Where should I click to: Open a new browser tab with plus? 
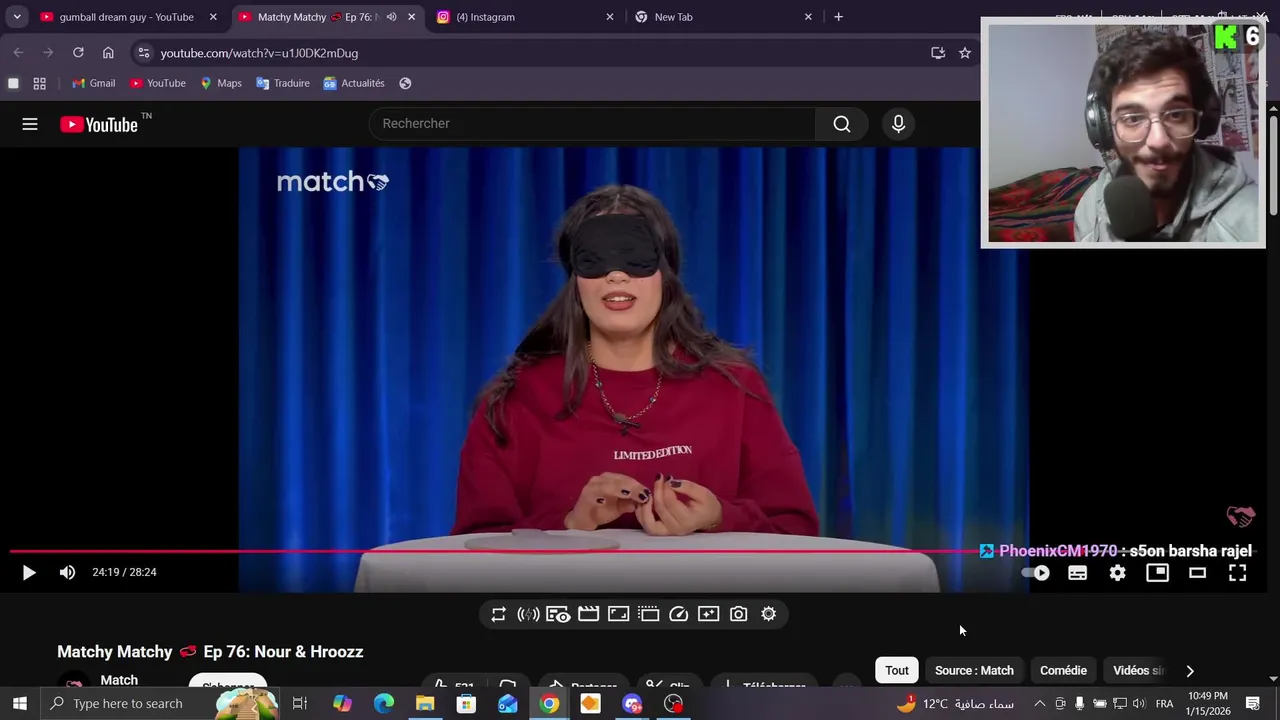tap(838, 17)
